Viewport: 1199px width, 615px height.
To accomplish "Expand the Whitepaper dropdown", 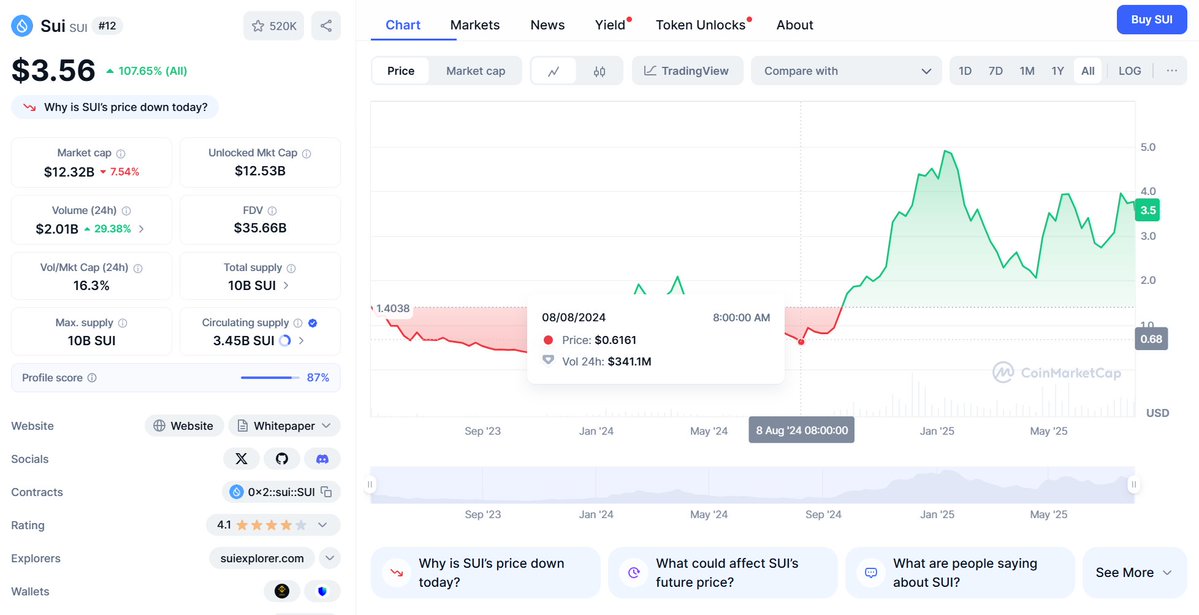I will coord(284,426).
